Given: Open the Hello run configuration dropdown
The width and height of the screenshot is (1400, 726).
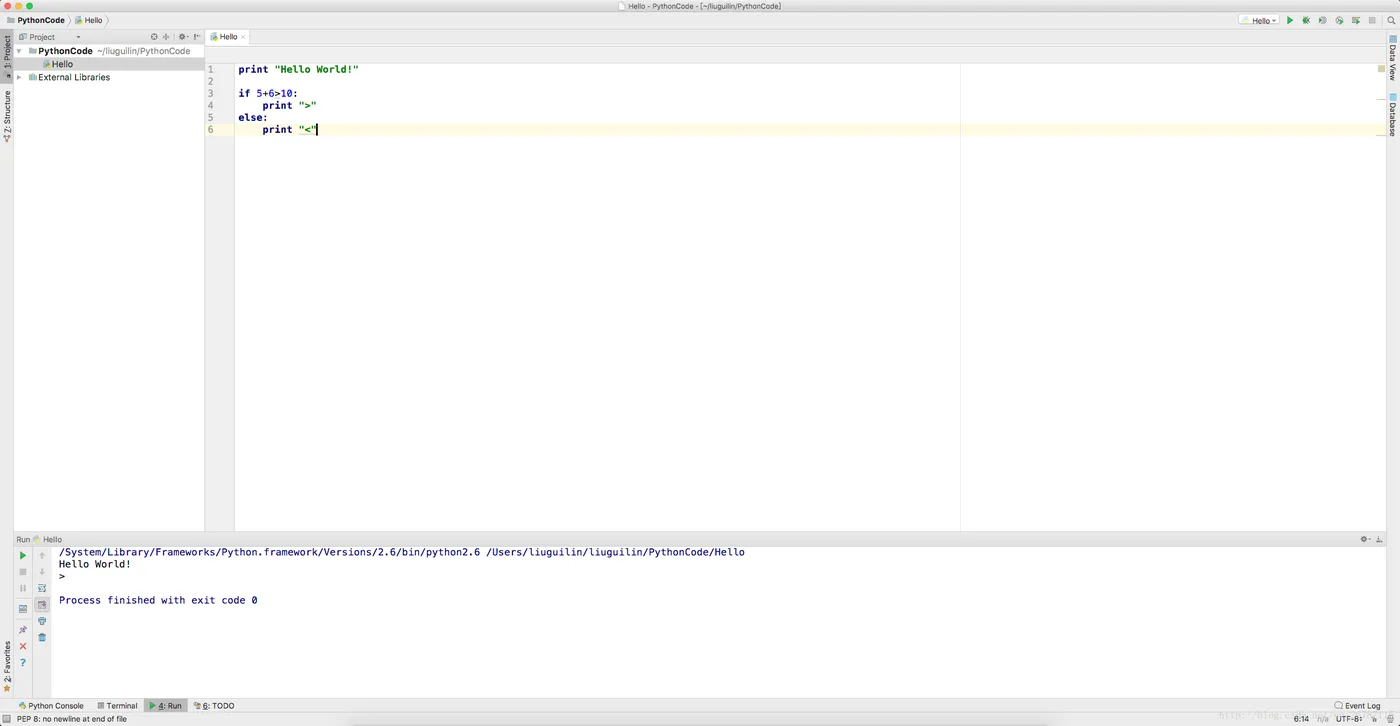Looking at the screenshot, I should (1259, 20).
